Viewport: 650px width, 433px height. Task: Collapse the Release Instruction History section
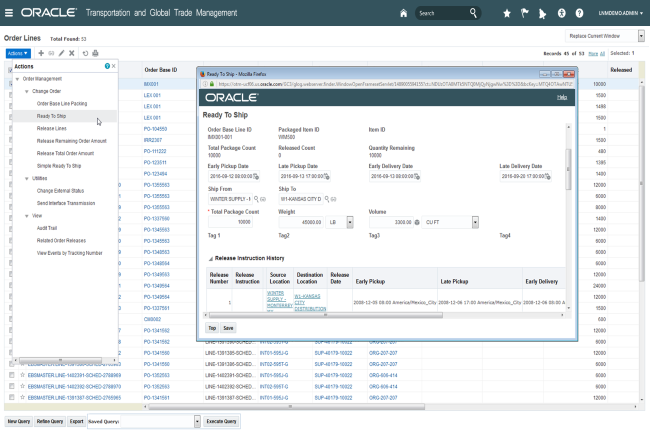point(211,259)
